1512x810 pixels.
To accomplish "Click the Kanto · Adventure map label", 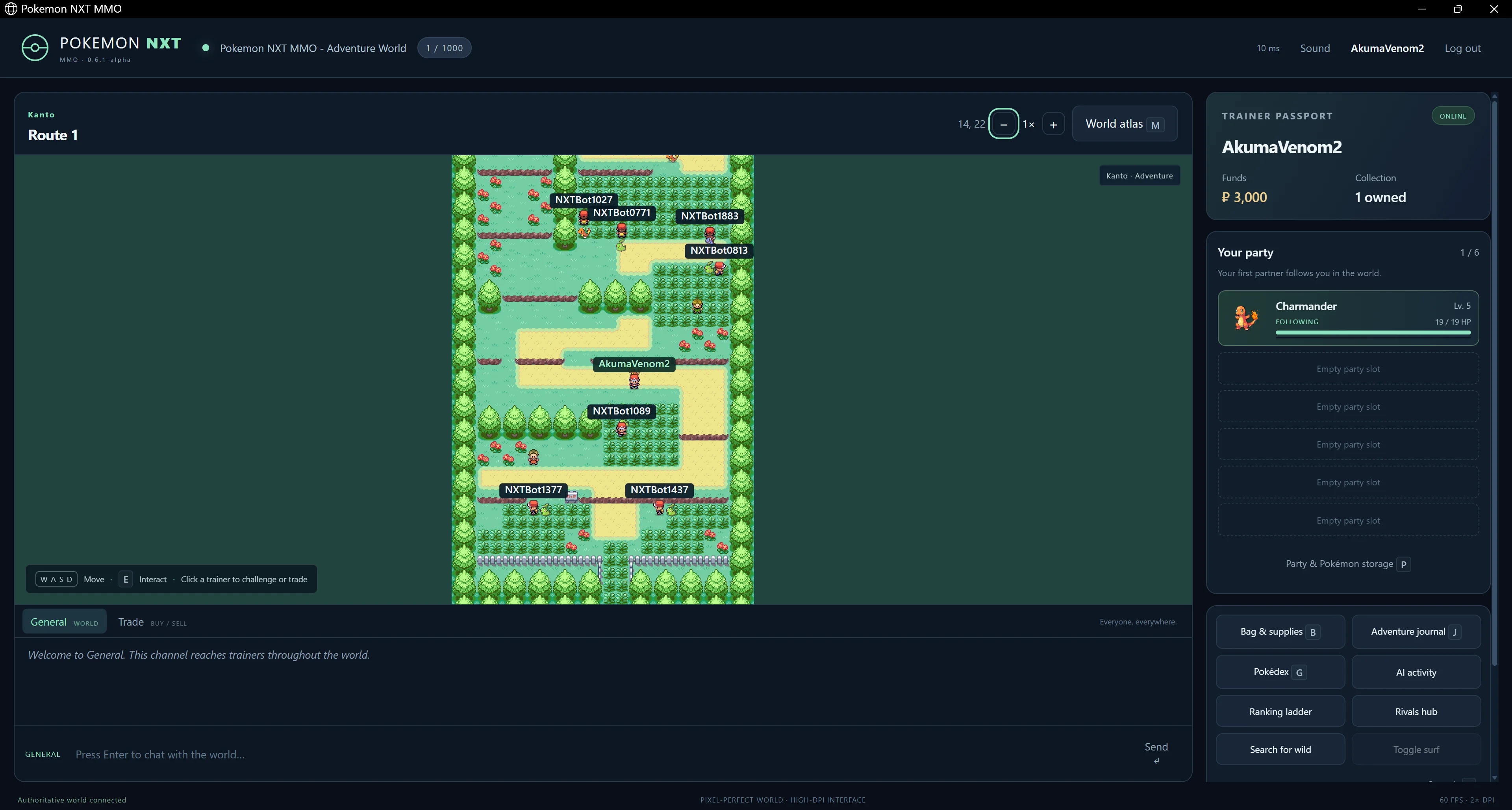I will point(1139,176).
